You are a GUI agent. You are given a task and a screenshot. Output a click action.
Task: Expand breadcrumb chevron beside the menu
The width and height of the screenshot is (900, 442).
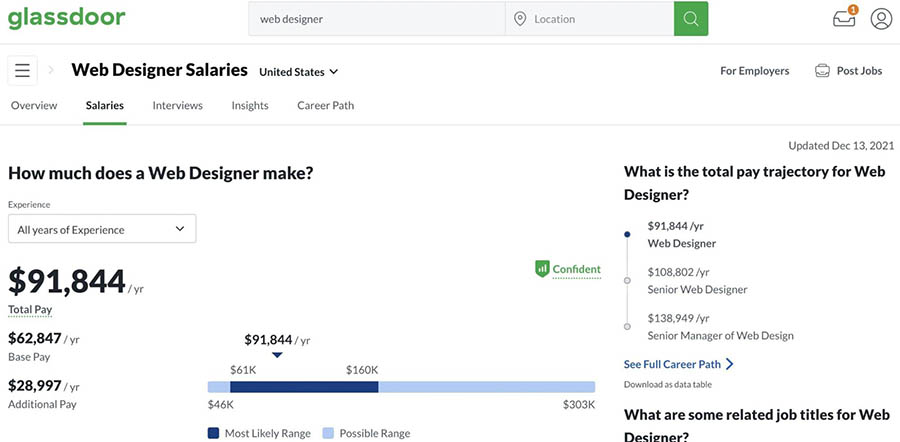click(x=51, y=71)
